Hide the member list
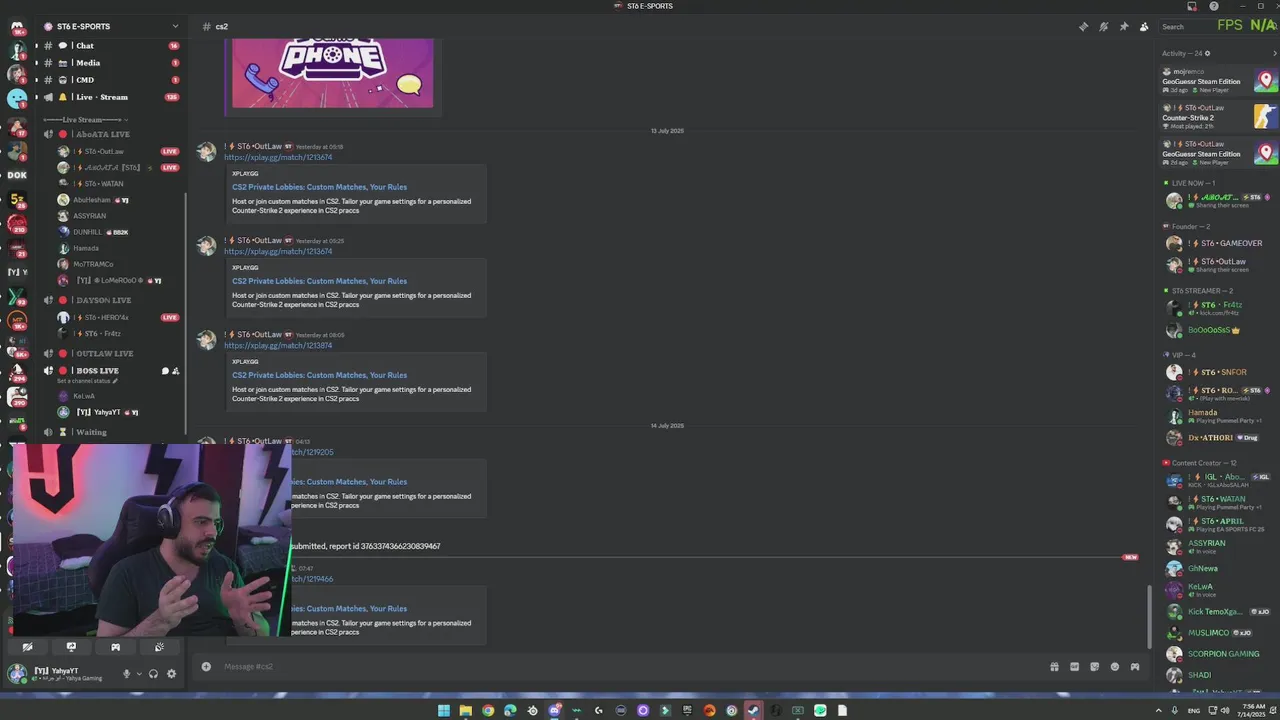 click(1144, 27)
